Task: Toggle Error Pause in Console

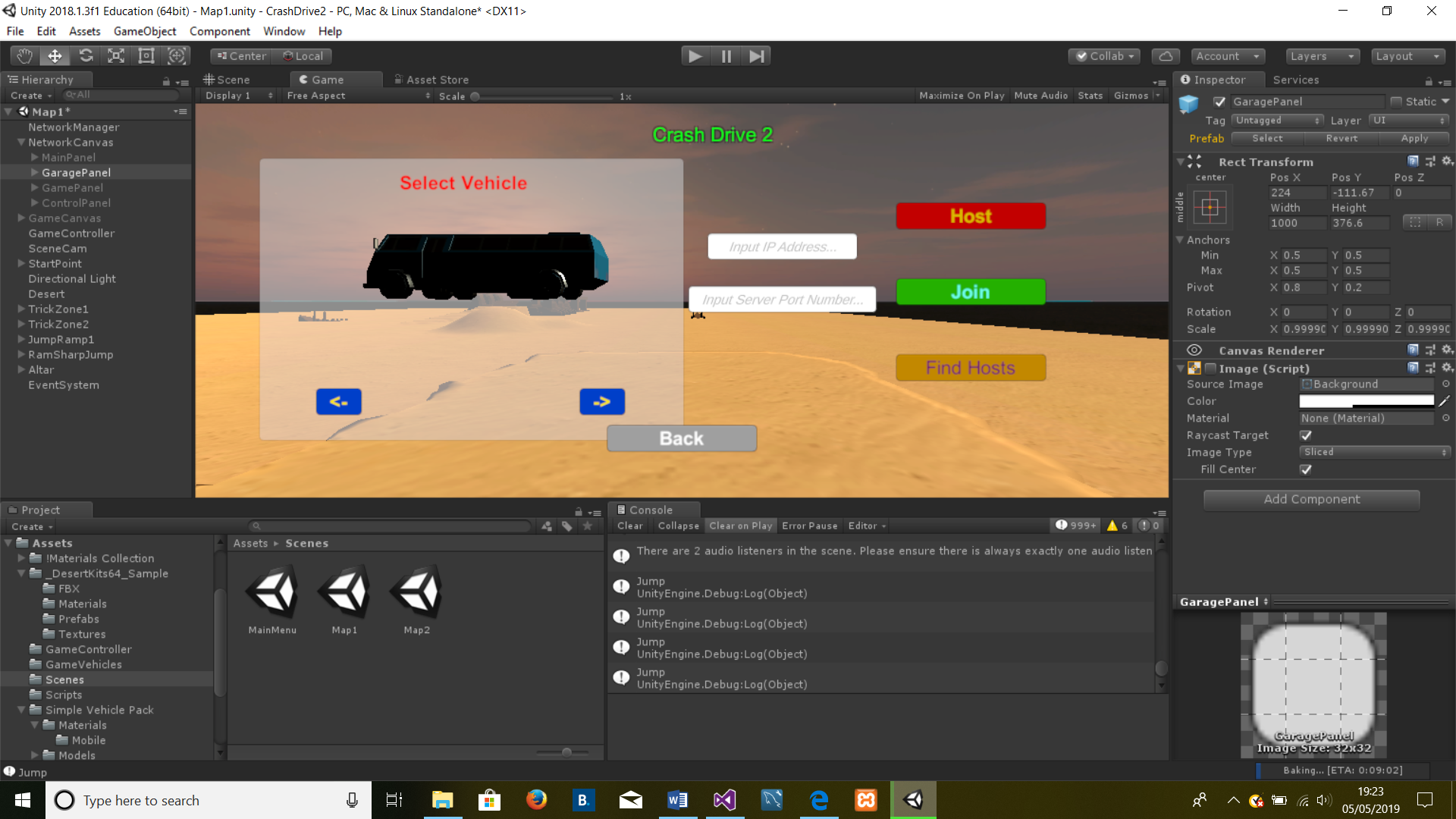Action: point(809,526)
